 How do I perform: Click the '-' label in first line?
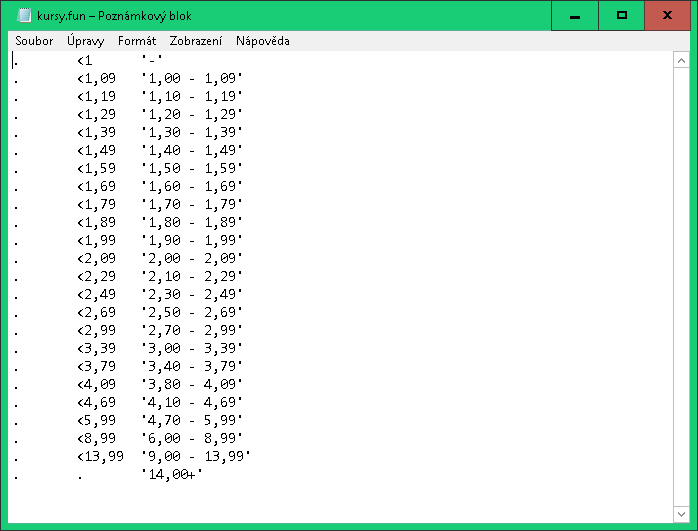tap(152, 61)
